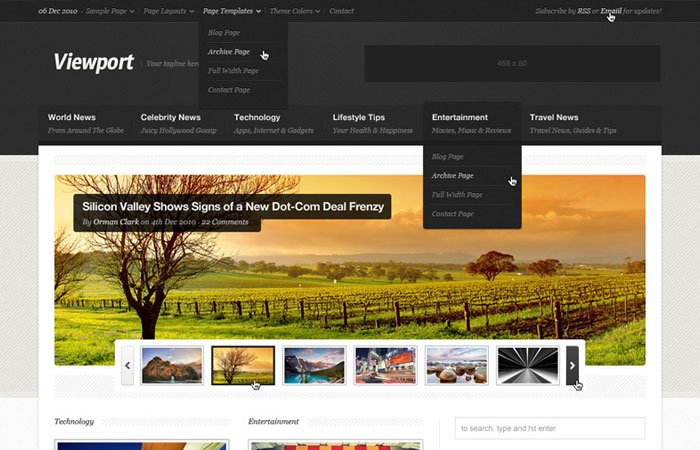
Task: Select the black-and-white tunnel thumbnail
Action: (528, 366)
